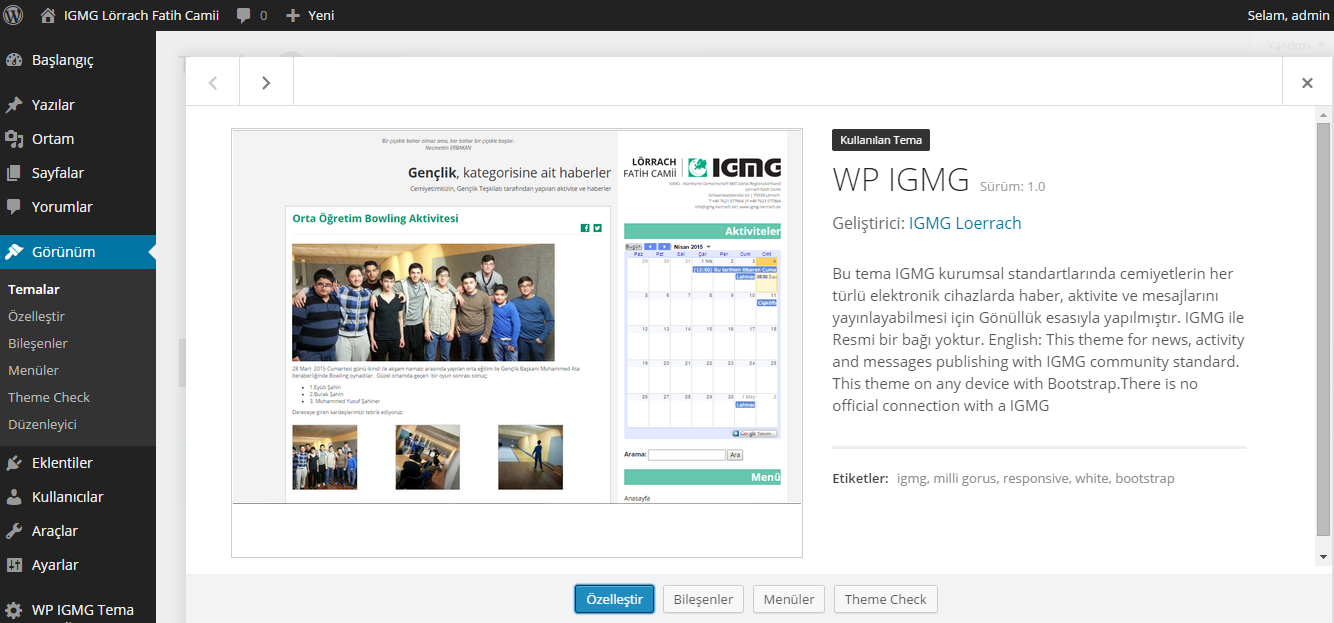Click scrollbar down arrow in theme details
The image size is (1334, 623).
coord(1323,556)
